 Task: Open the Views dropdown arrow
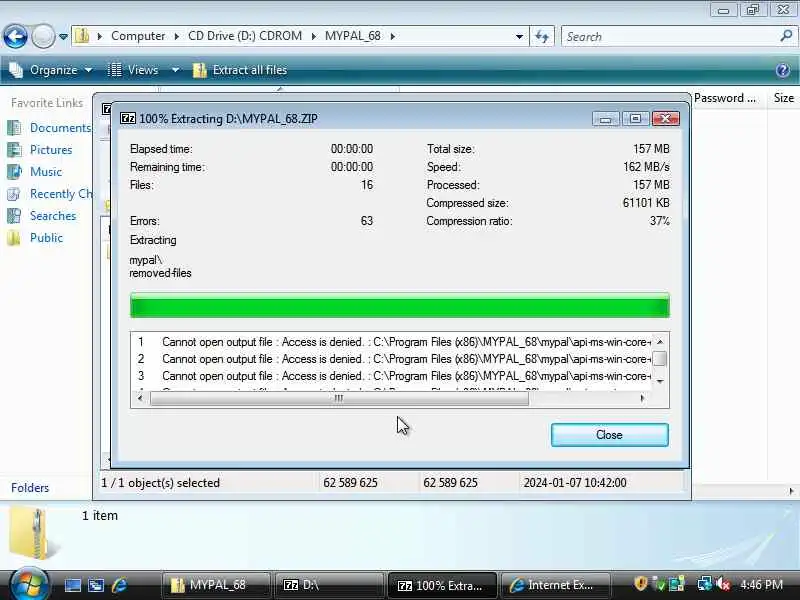pos(176,70)
